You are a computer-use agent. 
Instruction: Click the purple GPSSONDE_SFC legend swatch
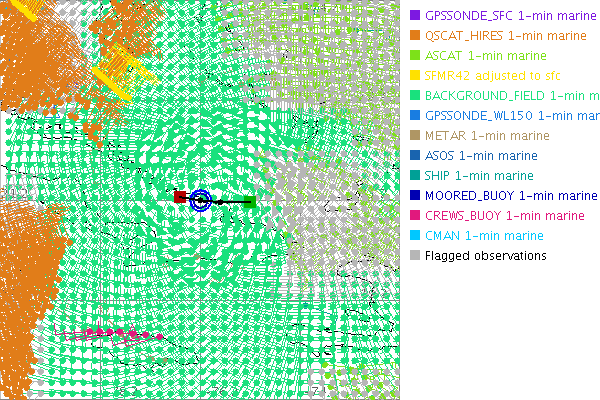[x=415, y=16]
